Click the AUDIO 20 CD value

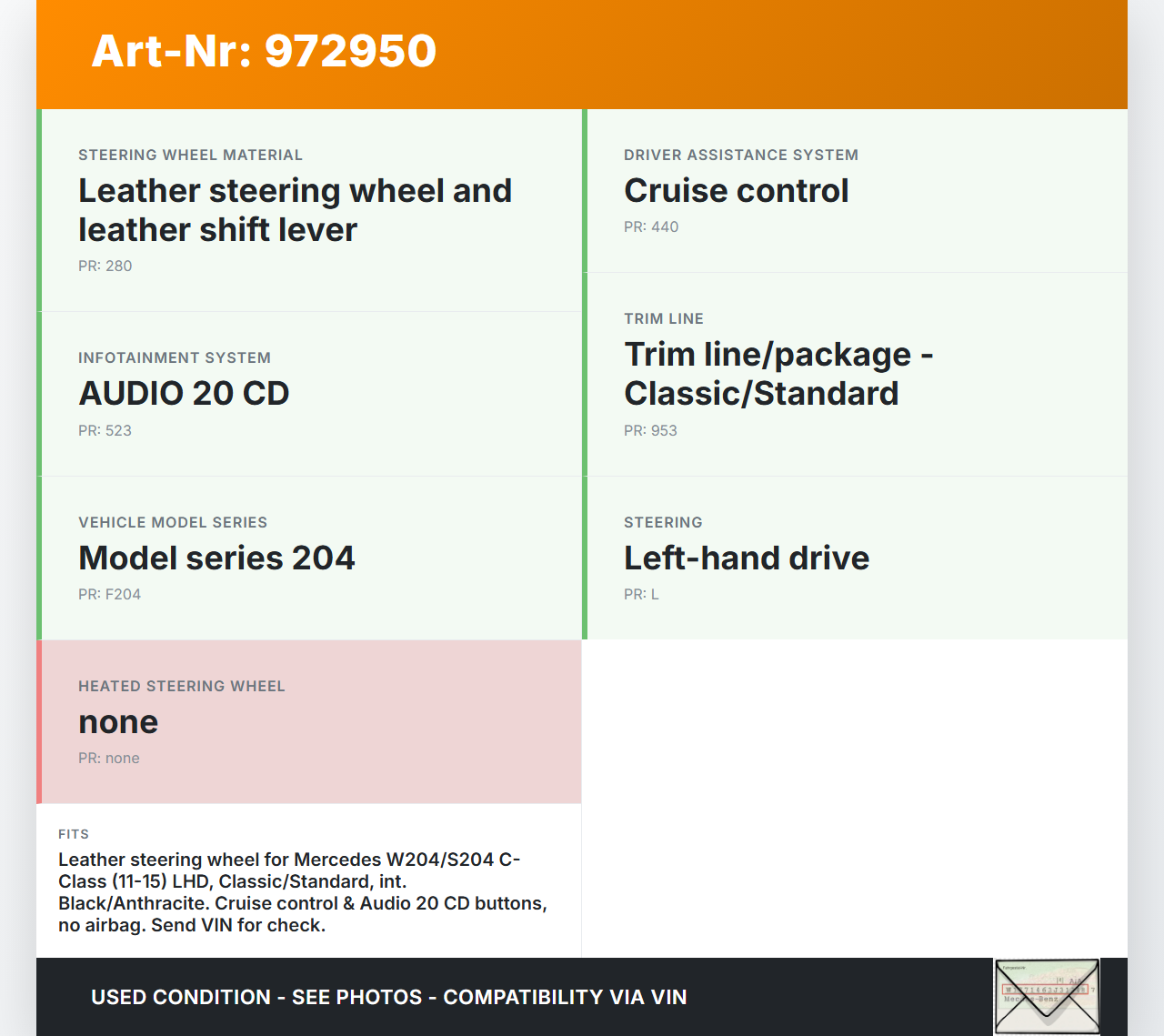(184, 394)
